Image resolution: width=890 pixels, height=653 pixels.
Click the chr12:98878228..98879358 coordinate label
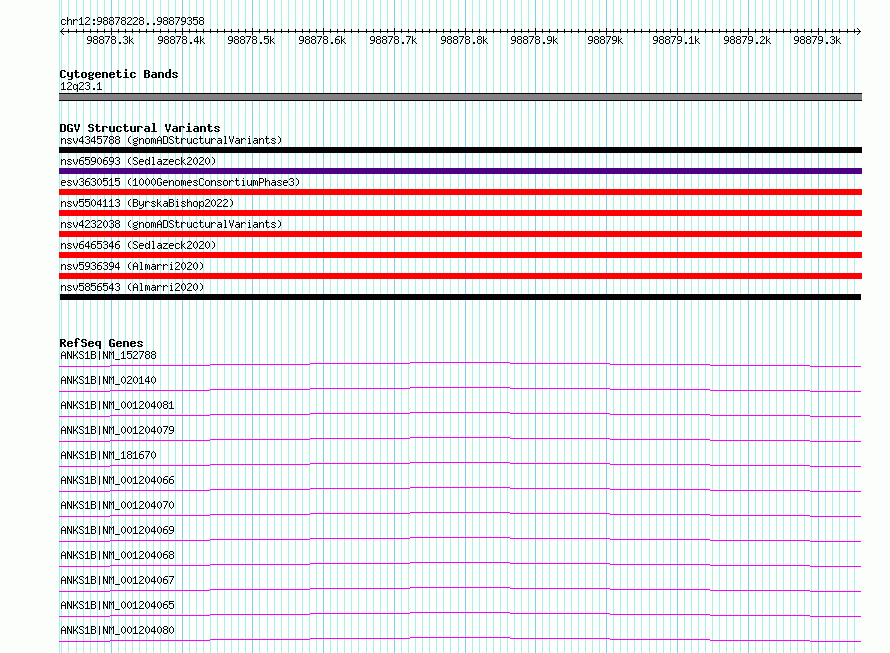(x=132, y=21)
